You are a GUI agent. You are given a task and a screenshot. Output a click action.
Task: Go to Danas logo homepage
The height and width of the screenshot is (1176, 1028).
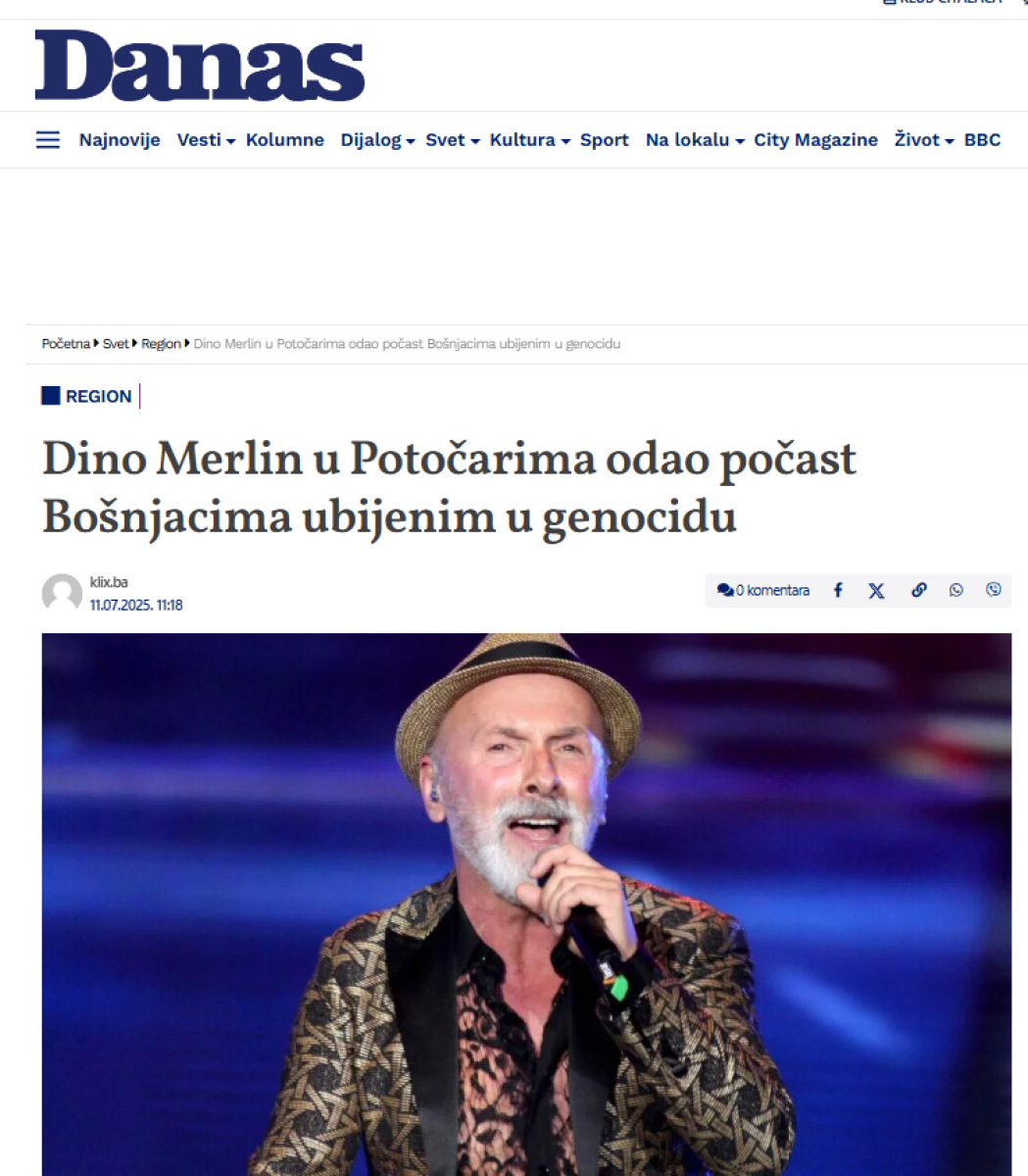click(x=199, y=65)
